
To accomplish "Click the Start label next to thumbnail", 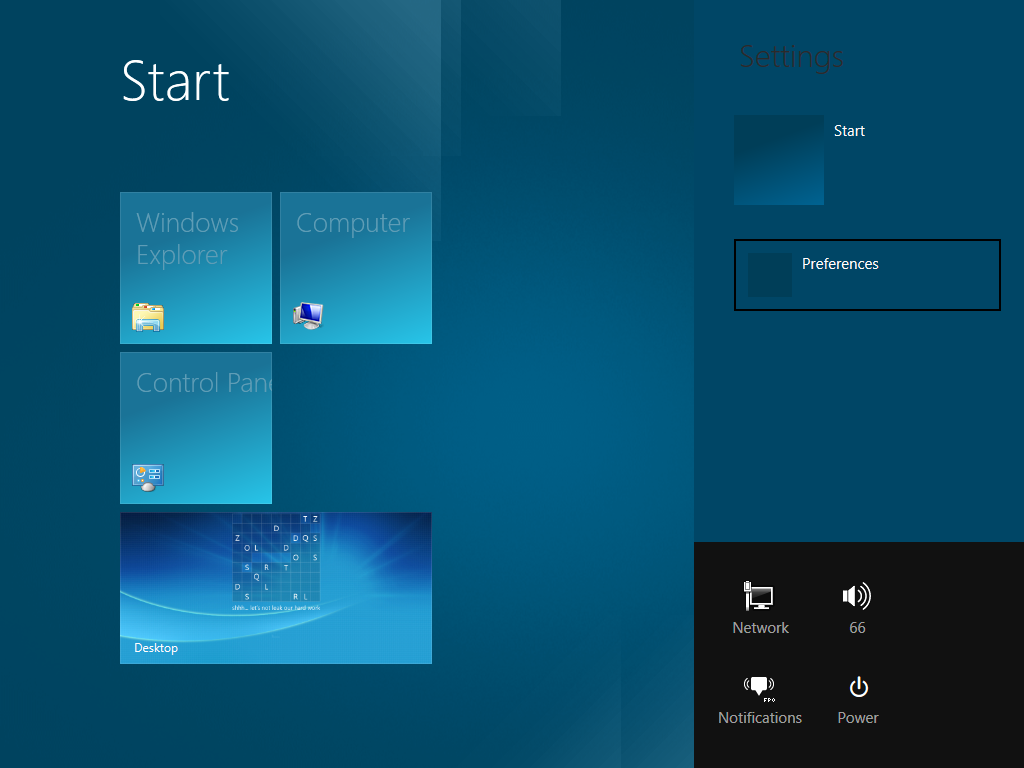I will [849, 131].
